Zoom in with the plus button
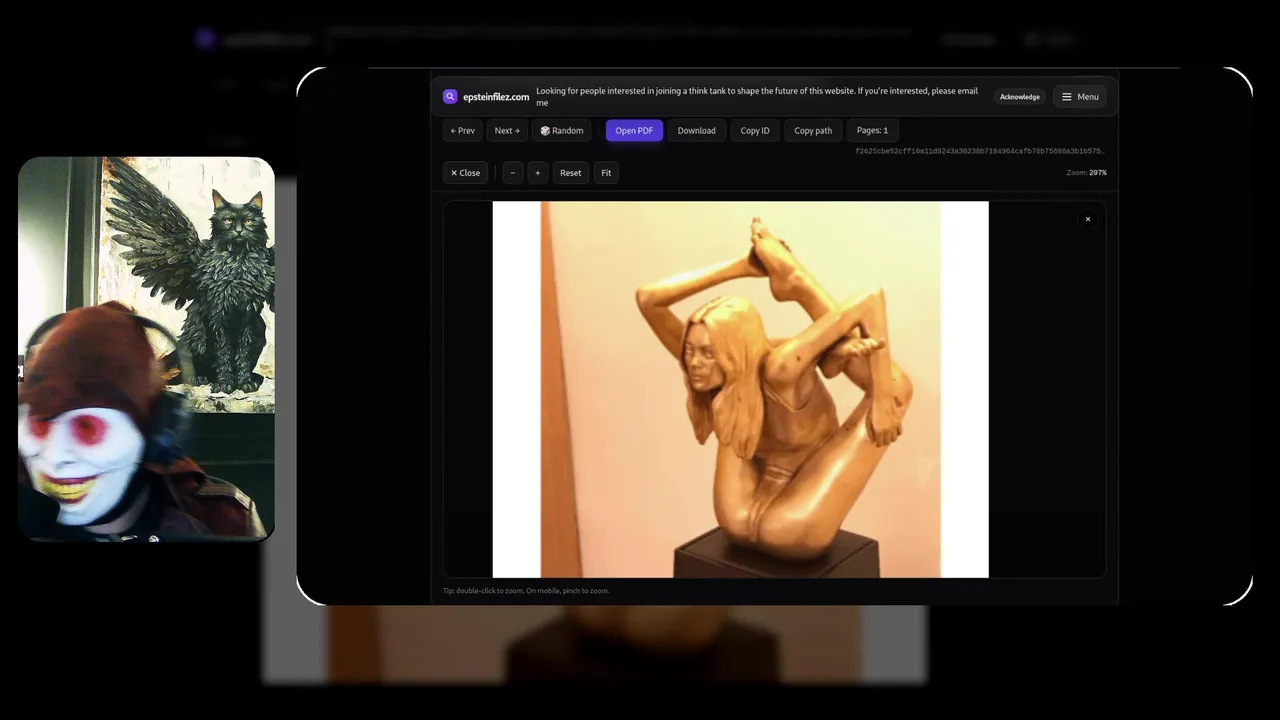 (538, 173)
